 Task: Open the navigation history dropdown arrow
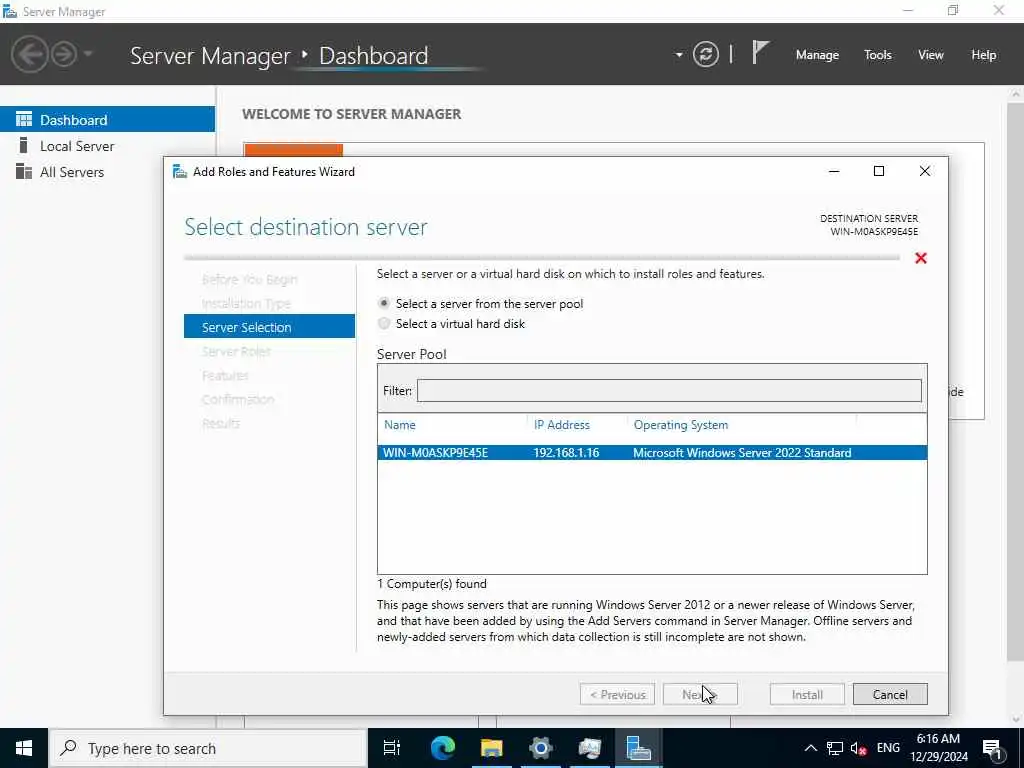[x=88, y=54]
